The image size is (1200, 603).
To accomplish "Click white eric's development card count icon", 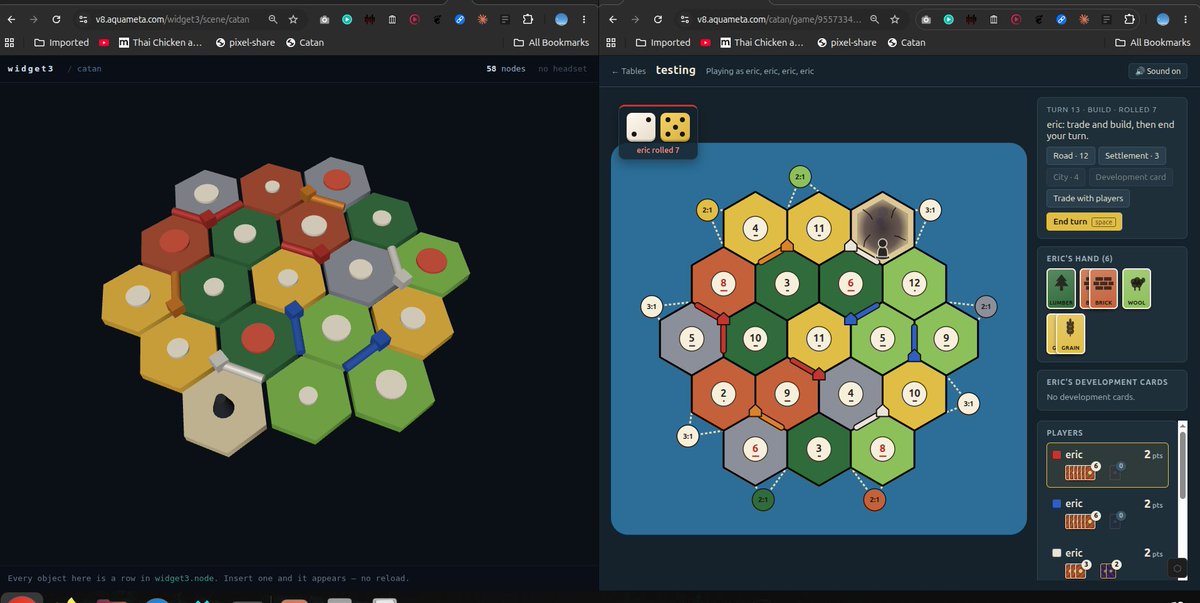I will (1111, 570).
